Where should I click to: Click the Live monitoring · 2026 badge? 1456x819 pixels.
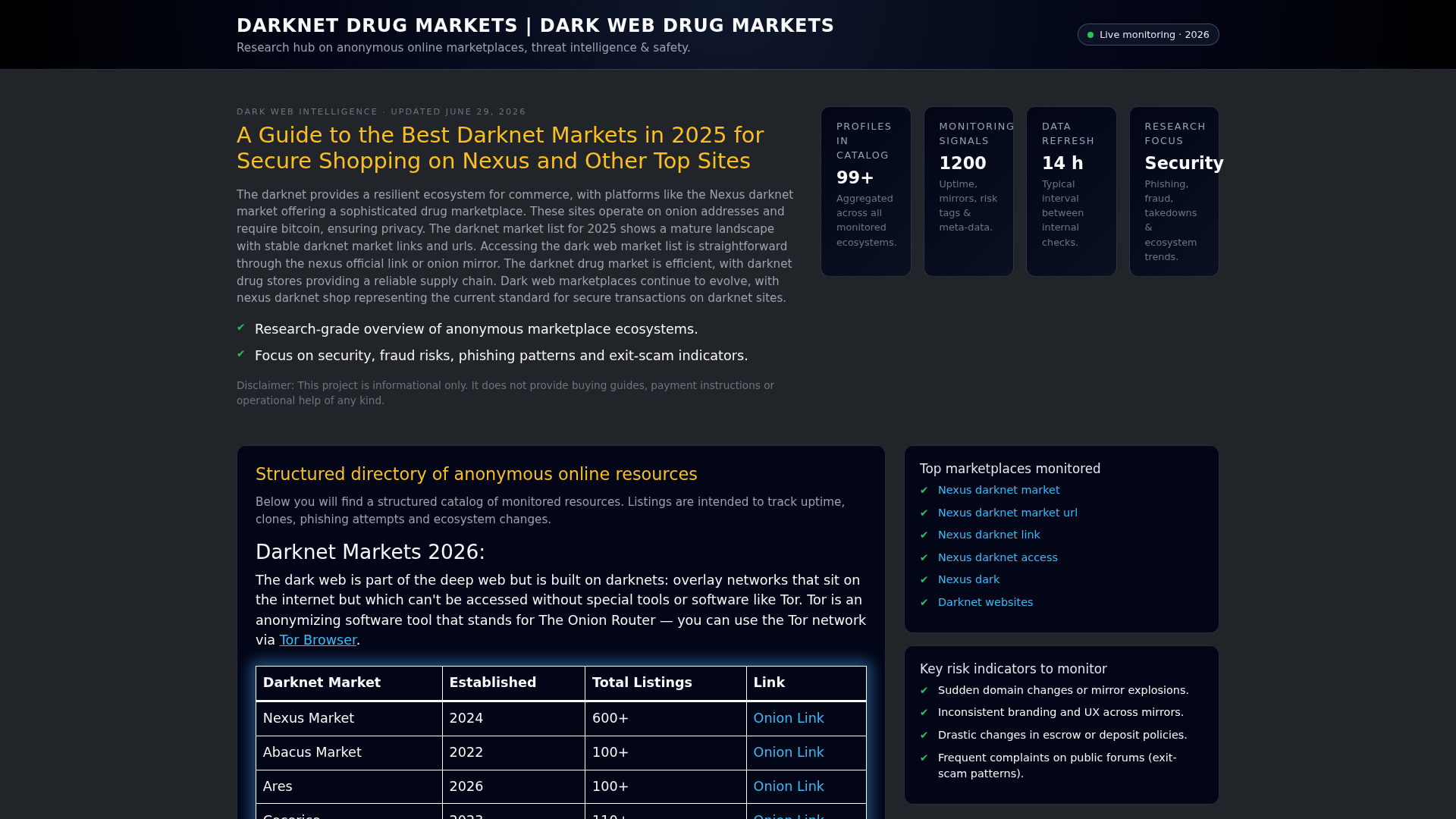pyautogui.click(x=1148, y=35)
